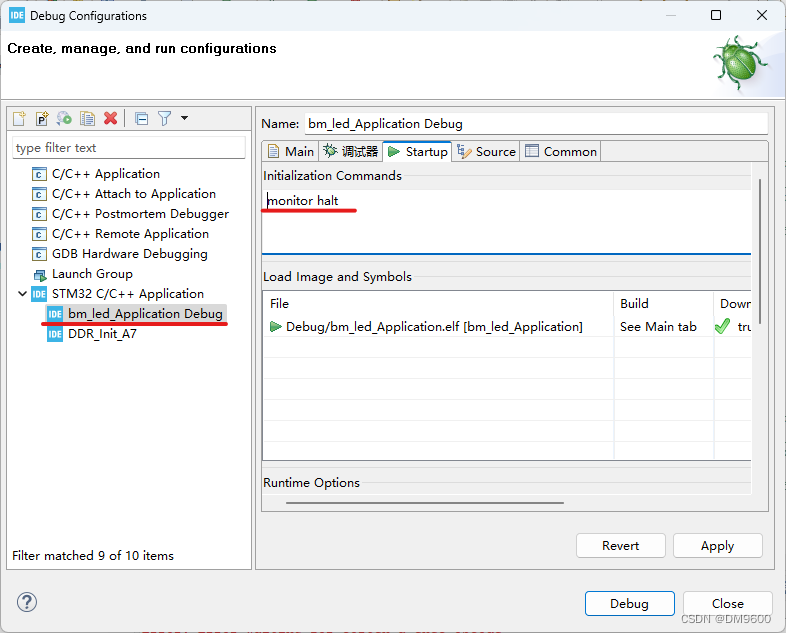Collapse all configurations in tree
This screenshot has height=633, width=786.
point(142,119)
